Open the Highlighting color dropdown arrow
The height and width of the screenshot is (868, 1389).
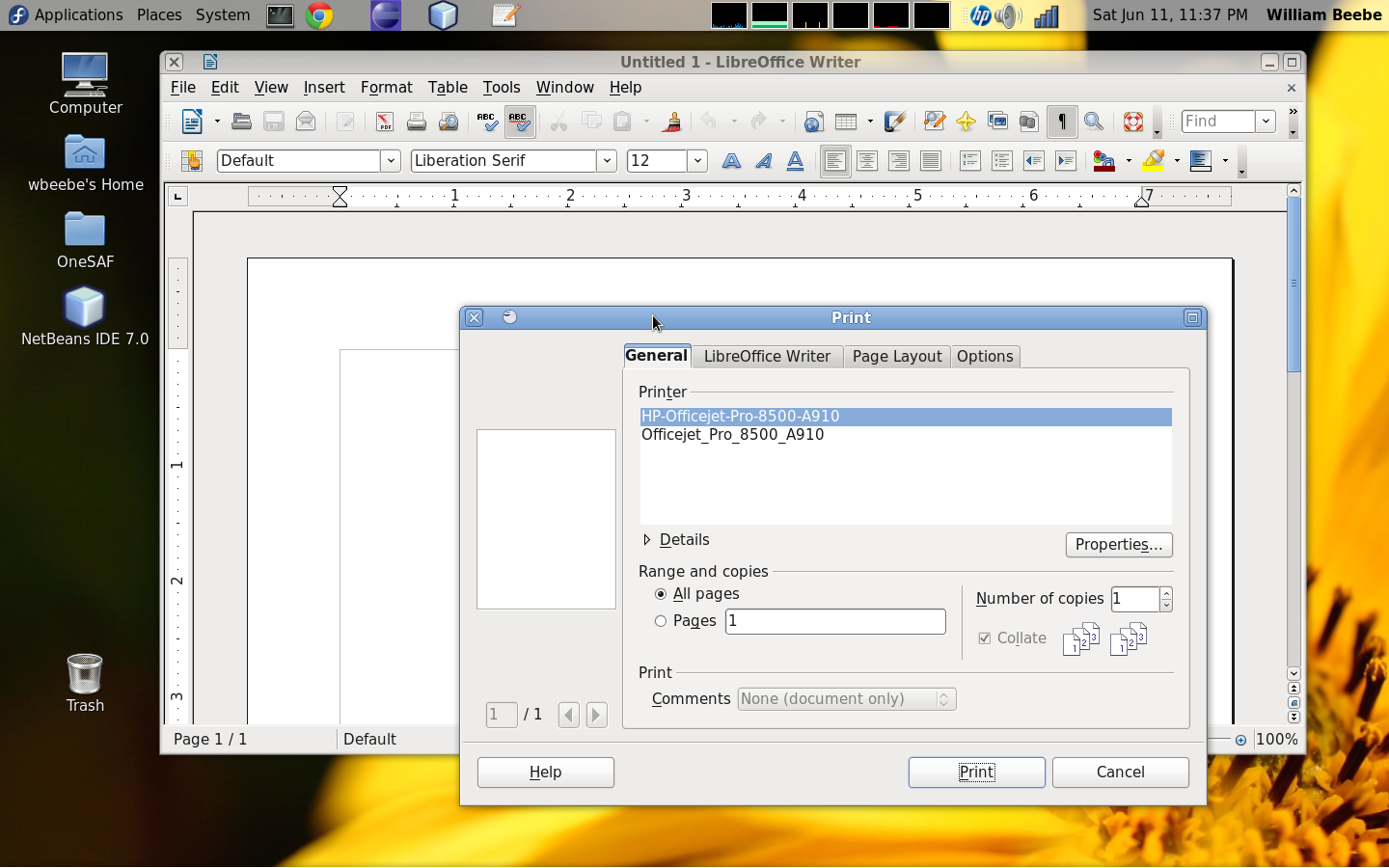click(1177, 161)
